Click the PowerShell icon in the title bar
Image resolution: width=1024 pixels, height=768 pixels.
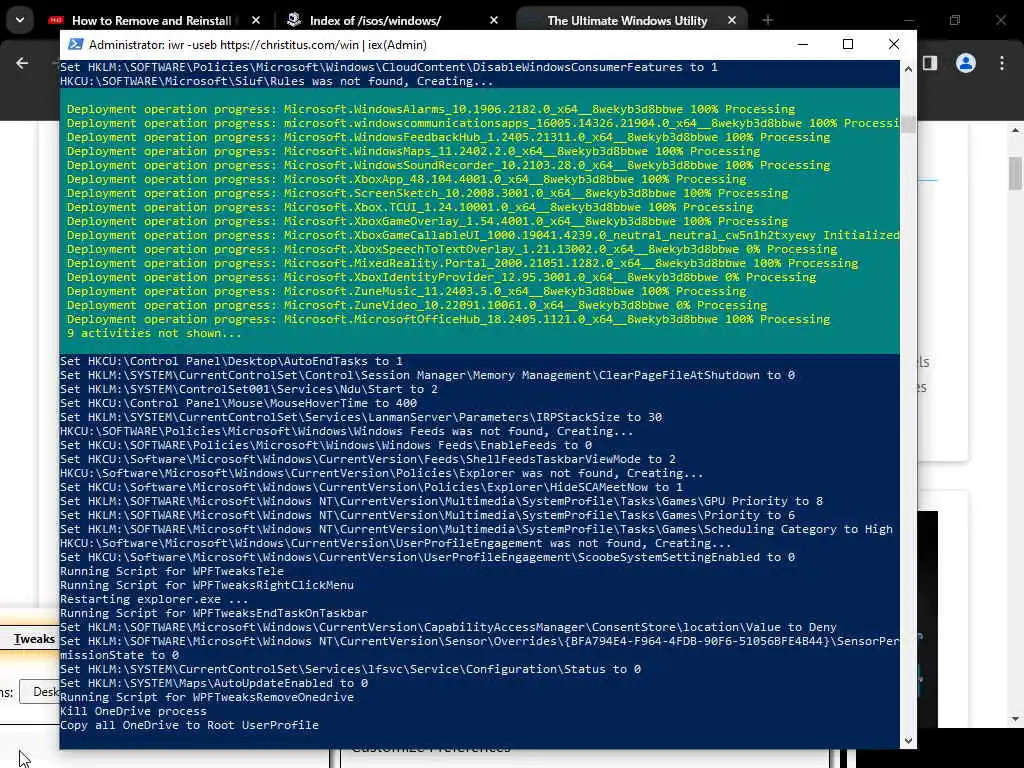(76, 44)
